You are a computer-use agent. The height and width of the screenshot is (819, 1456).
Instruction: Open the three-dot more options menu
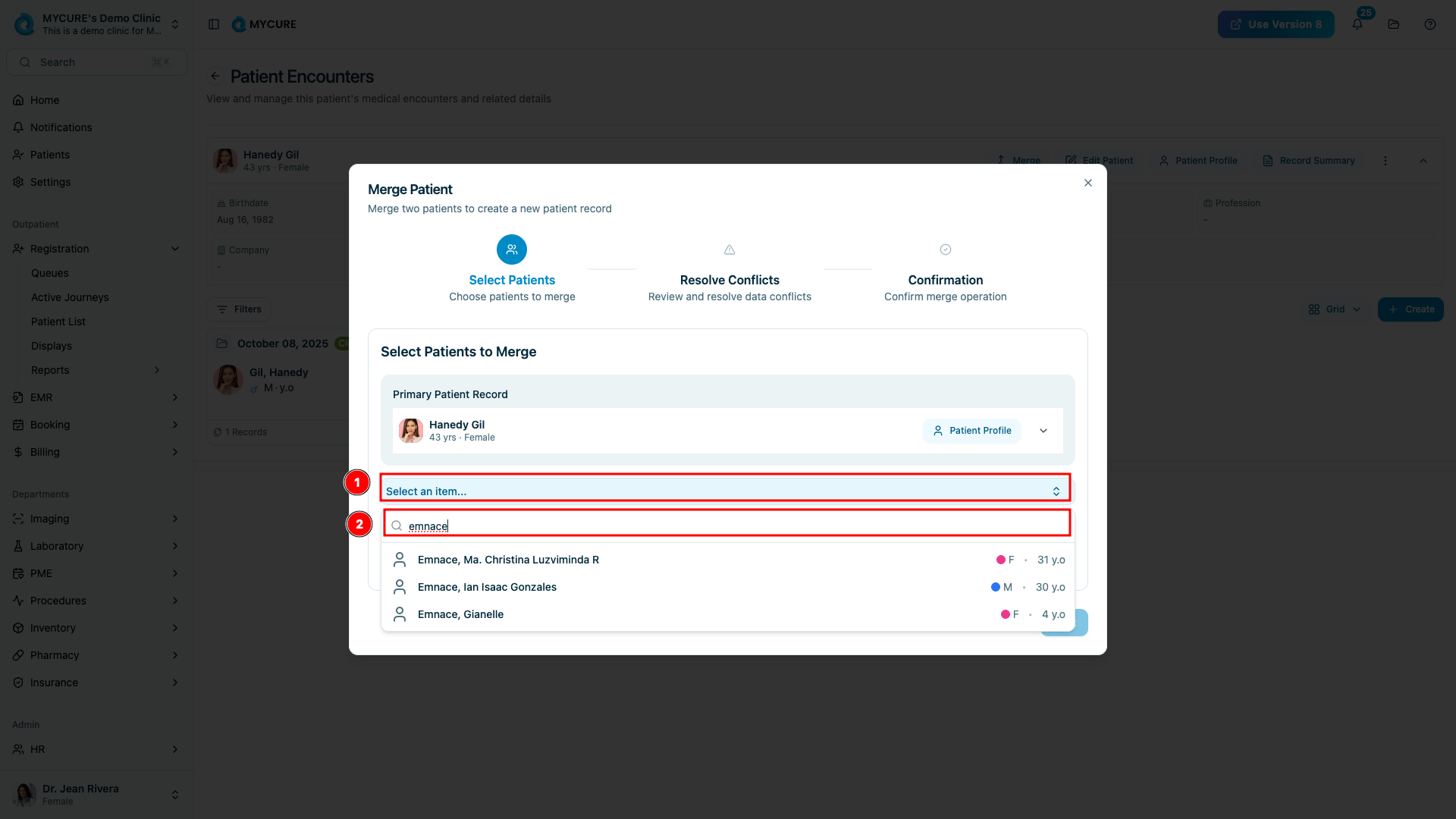(1385, 161)
